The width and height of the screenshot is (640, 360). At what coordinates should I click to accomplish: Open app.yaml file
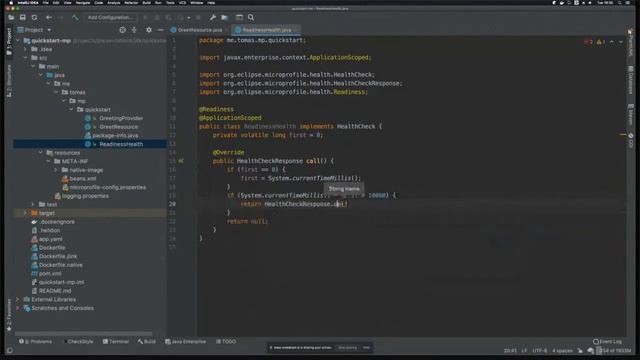click(50, 239)
